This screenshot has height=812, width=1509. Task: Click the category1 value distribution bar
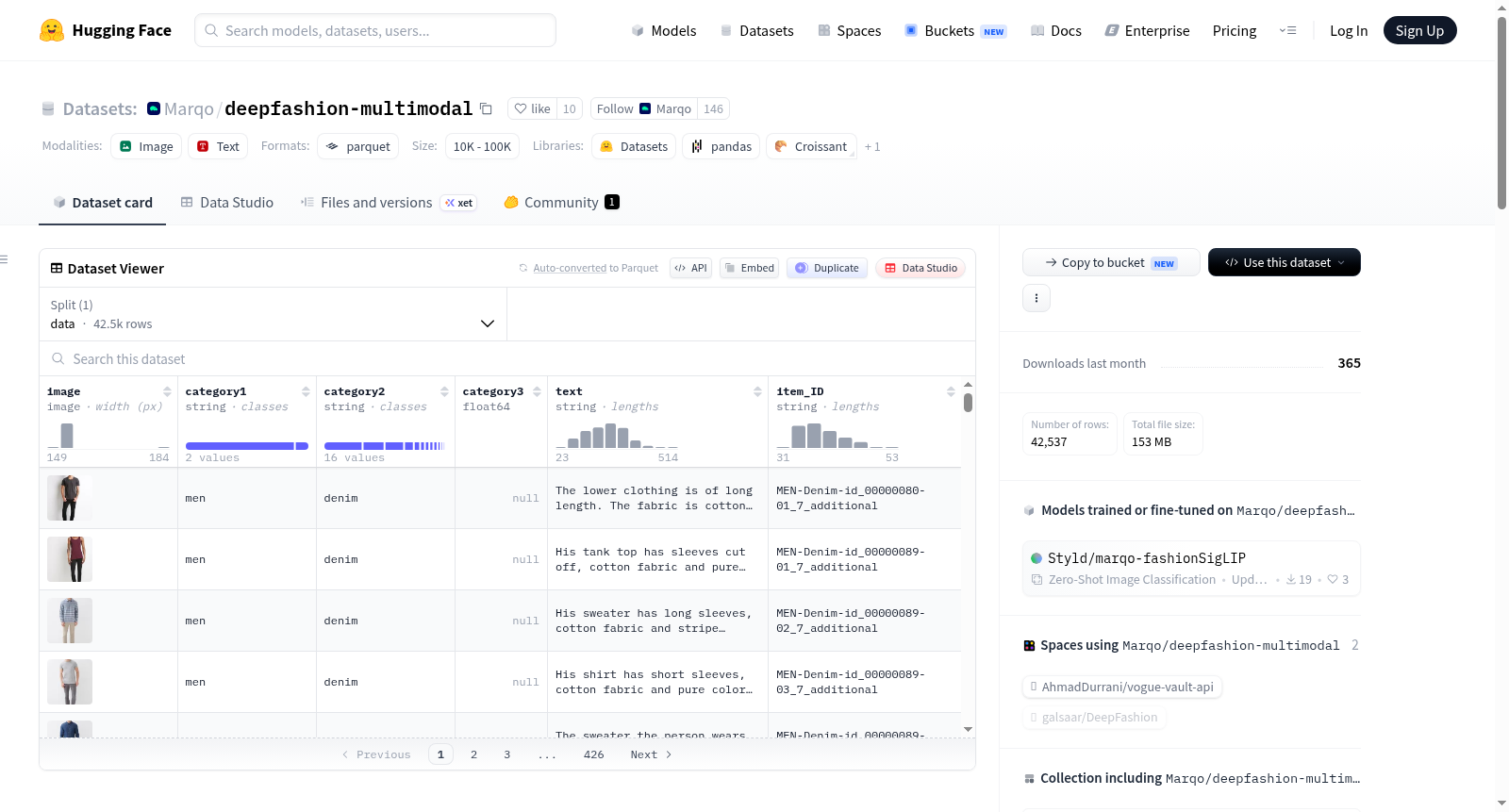click(246, 445)
